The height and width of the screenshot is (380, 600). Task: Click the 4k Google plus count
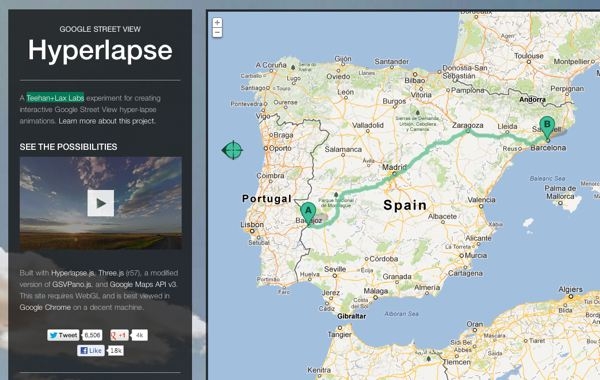click(140, 335)
